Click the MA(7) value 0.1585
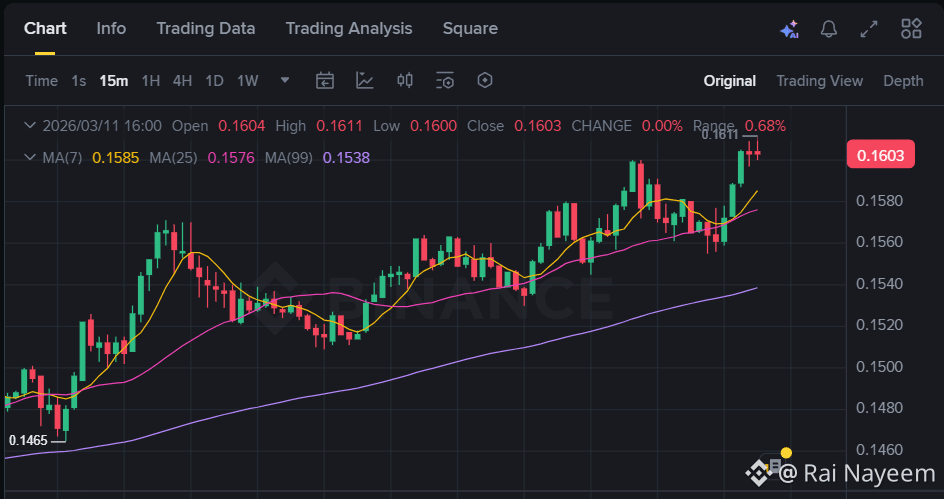The image size is (944, 499). 116,158
